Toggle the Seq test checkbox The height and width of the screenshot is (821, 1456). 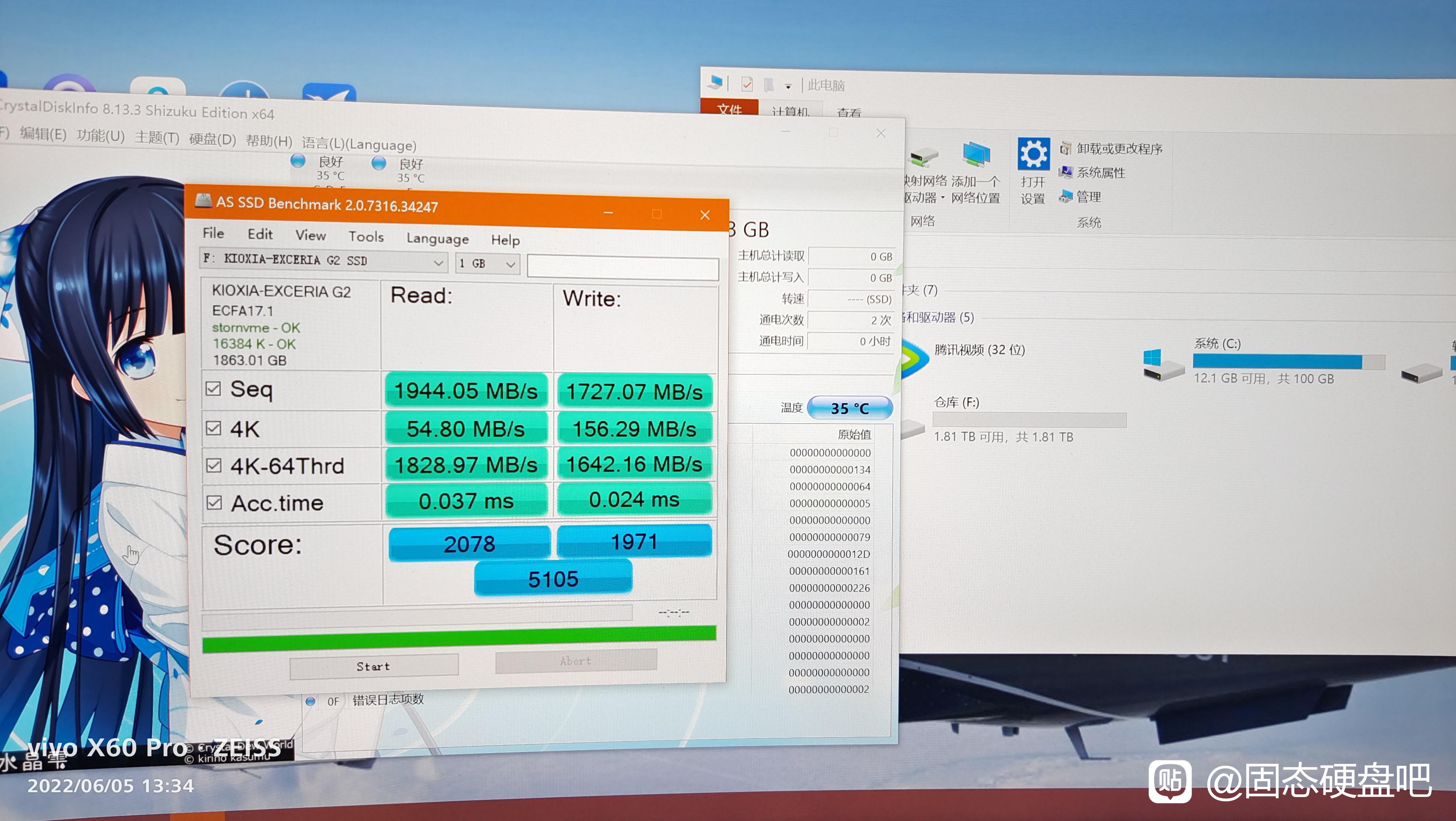(213, 388)
